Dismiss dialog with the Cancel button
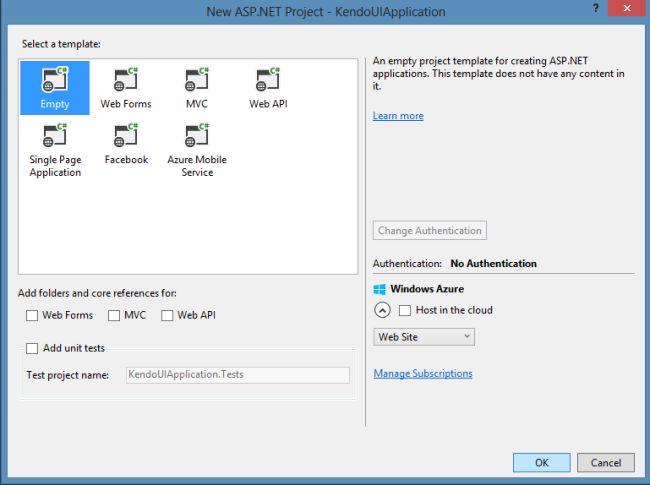This screenshot has height=485, width=650. pos(606,463)
